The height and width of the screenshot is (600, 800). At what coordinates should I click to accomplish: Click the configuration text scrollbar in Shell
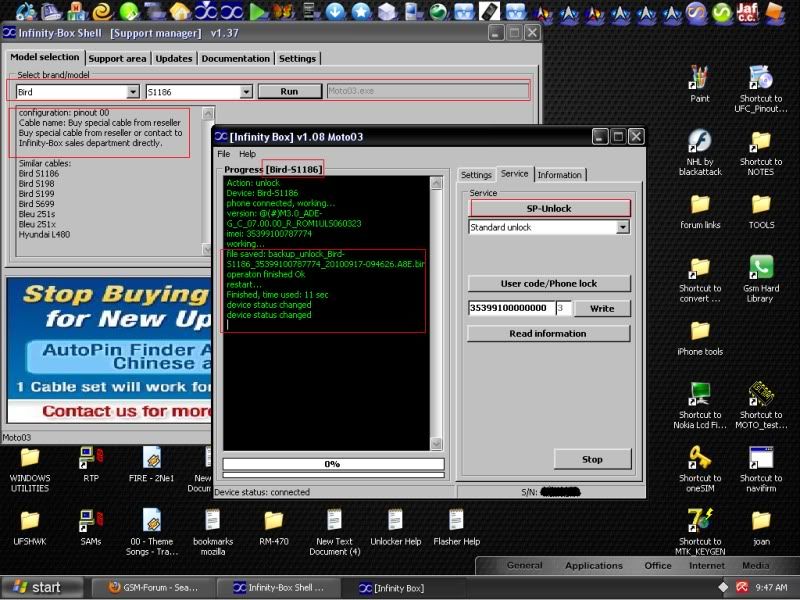click(x=208, y=181)
